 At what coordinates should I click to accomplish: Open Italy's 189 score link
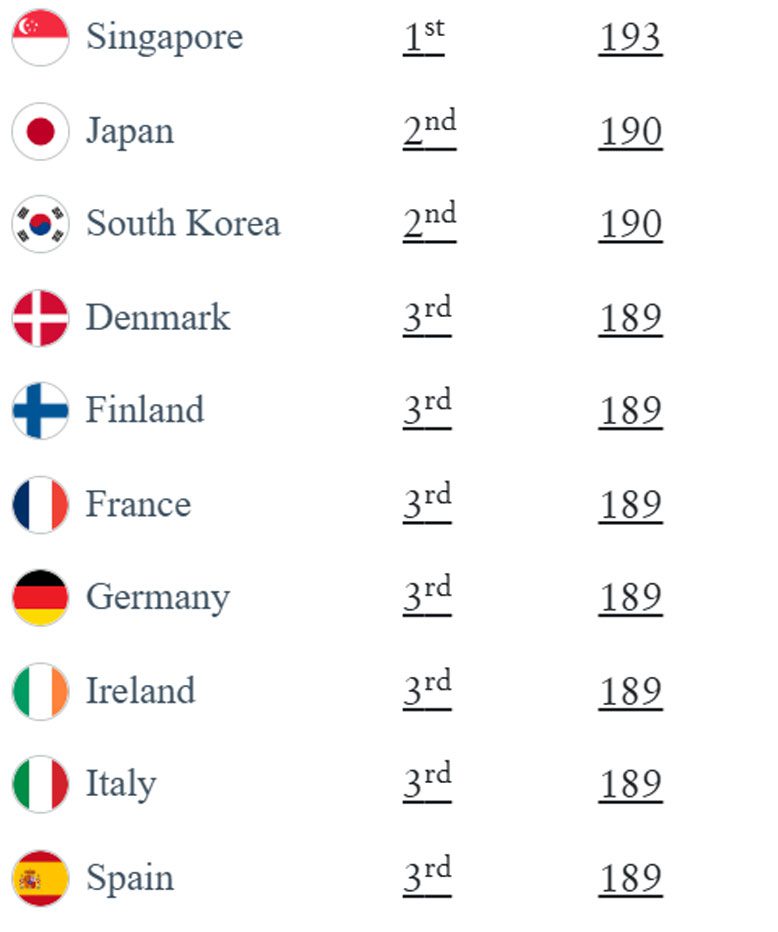(630, 785)
